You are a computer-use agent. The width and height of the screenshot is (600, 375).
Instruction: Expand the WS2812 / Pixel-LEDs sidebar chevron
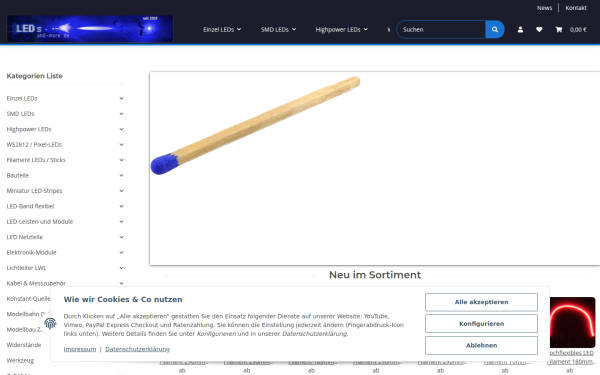click(121, 145)
